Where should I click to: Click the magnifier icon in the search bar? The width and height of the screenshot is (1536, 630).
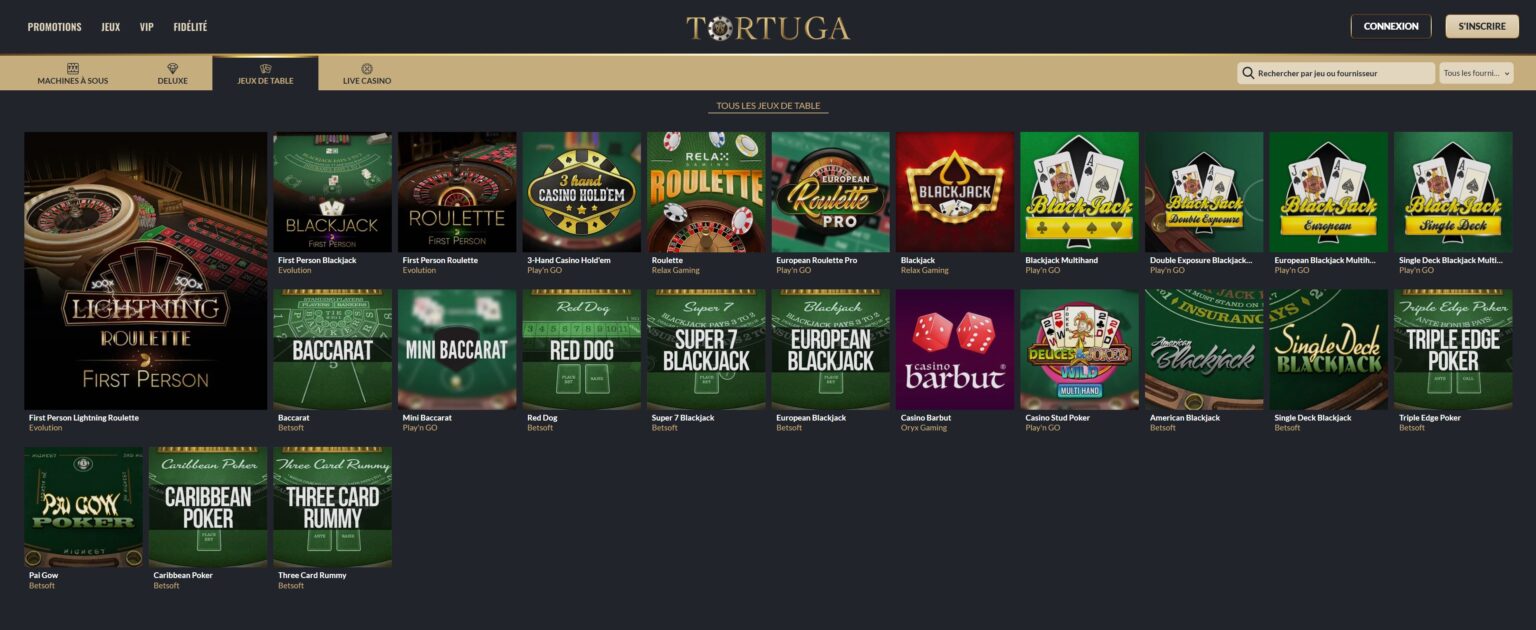pos(1248,73)
